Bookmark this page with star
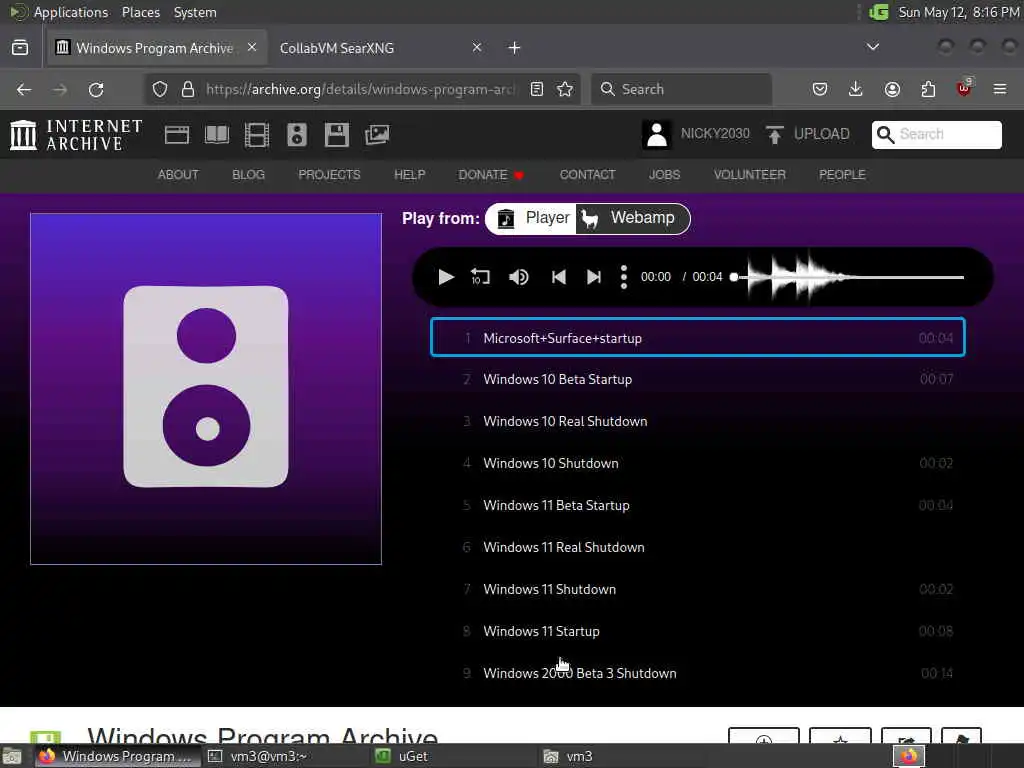 click(565, 89)
